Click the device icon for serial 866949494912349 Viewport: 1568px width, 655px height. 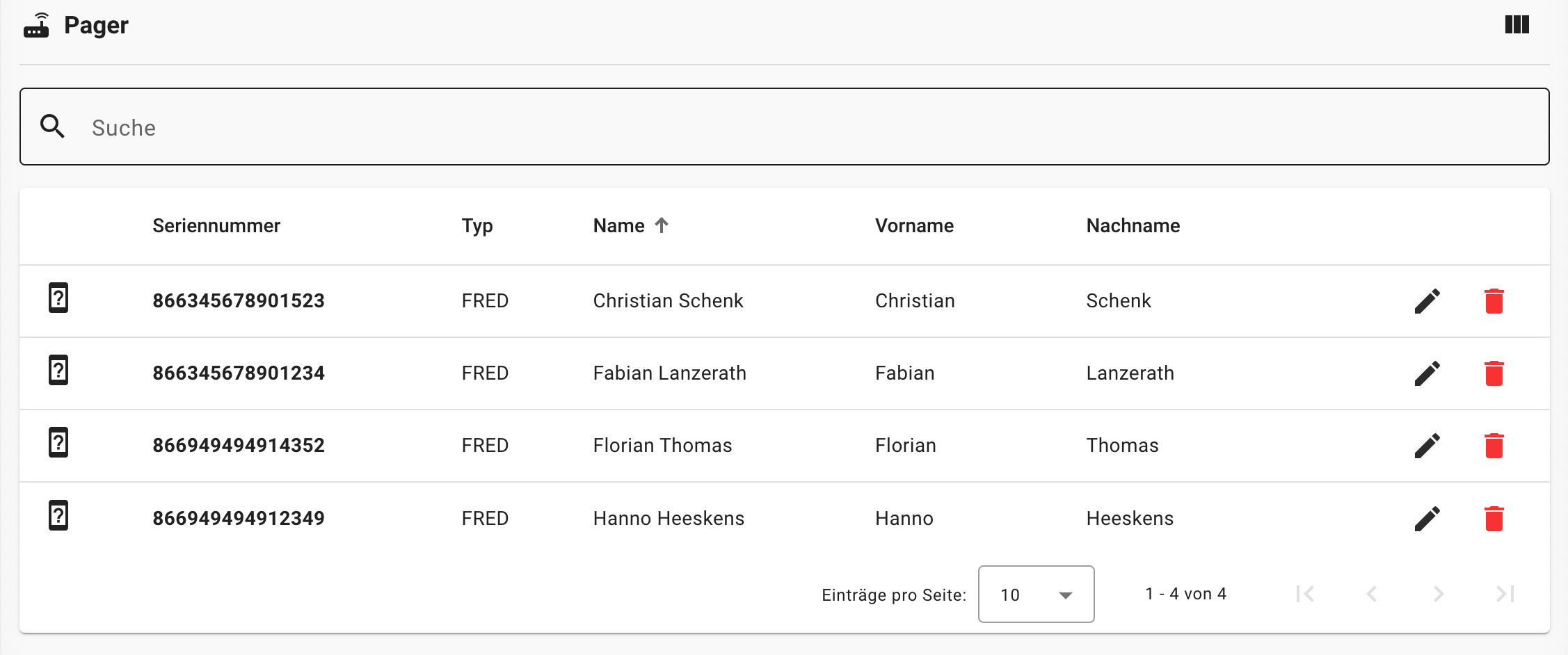click(58, 516)
